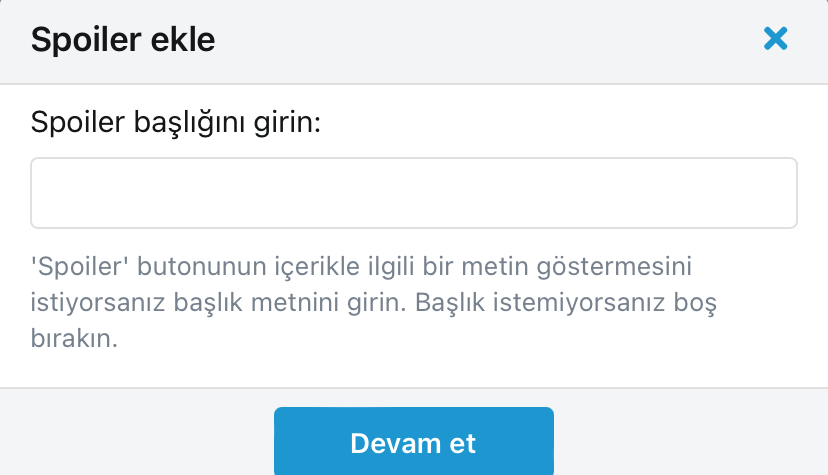The width and height of the screenshot is (828, 475).
Task: Submit the dialog with the Devam et button
Action: click(413, 442)
